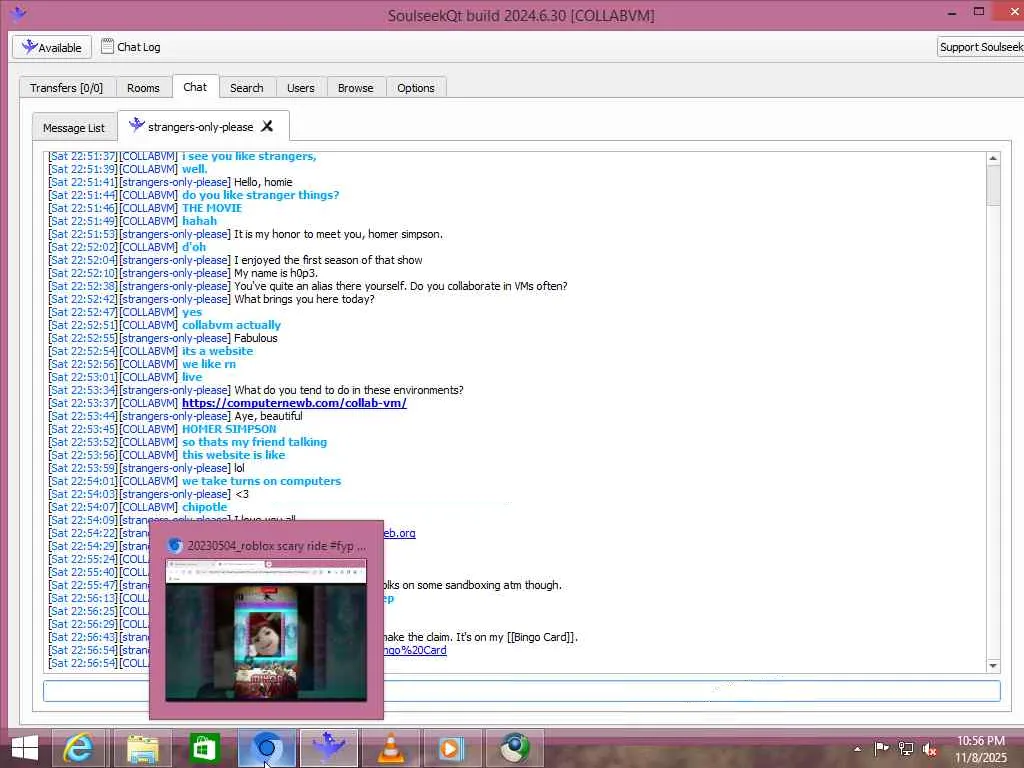
Task: Open Internet Explorer from taskbar
Action: coord(78,748)
